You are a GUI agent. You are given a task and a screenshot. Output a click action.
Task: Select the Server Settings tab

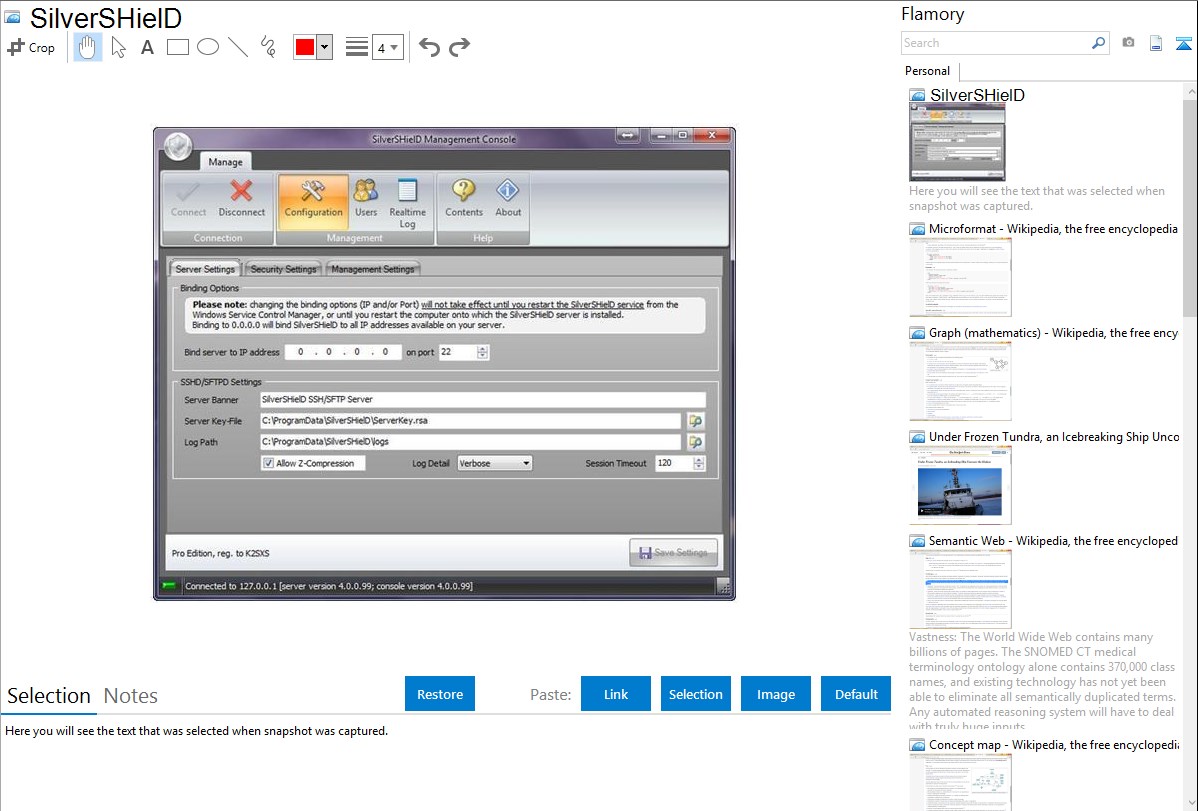(205, 269)
